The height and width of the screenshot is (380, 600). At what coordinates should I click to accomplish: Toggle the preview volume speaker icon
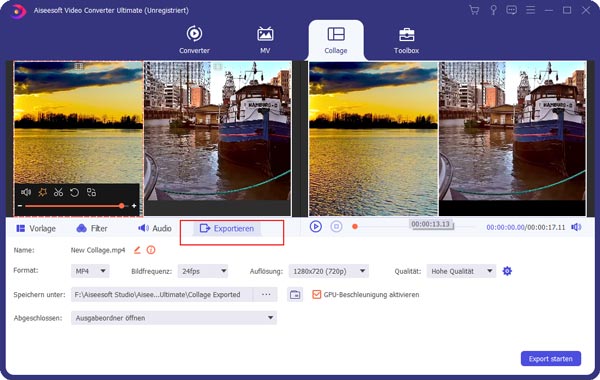tap(576, 227)
